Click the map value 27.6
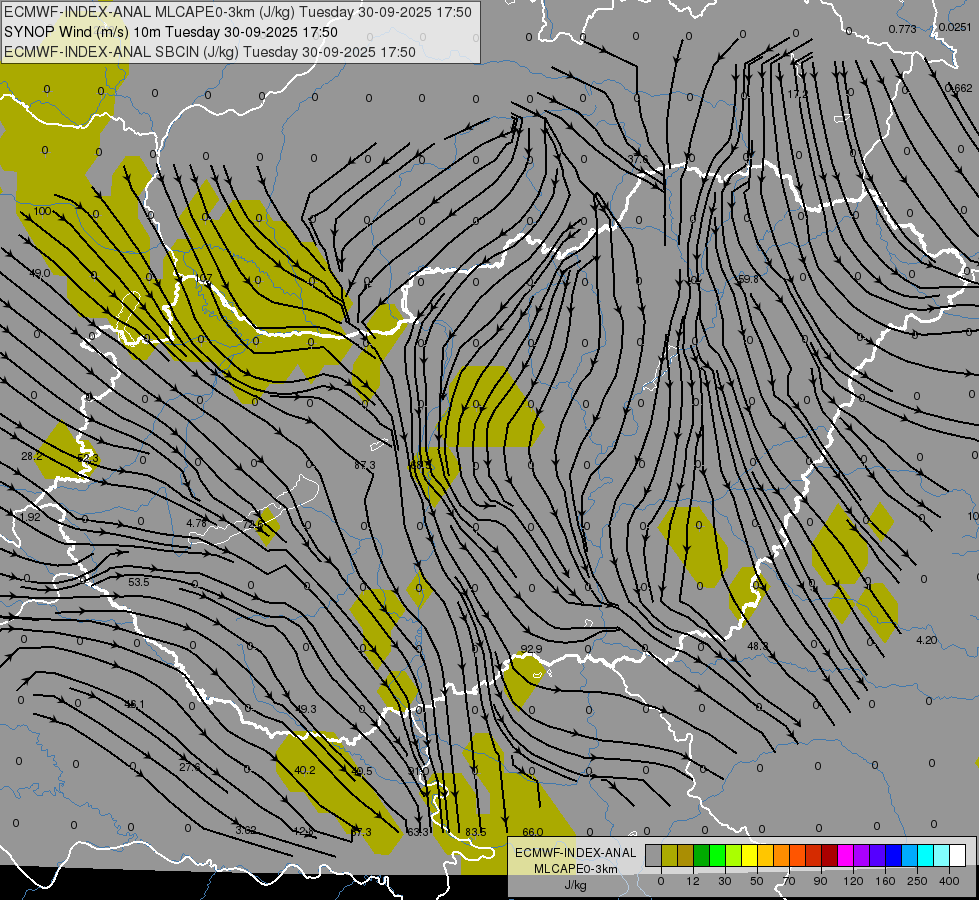The width and height of the screenshot is (979, 900). 189,767
